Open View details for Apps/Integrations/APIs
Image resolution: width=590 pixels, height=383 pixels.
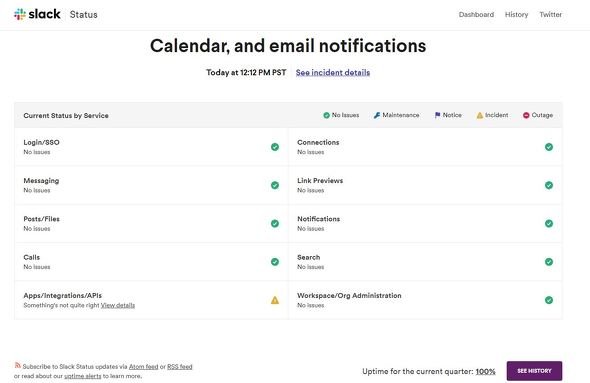118,305
